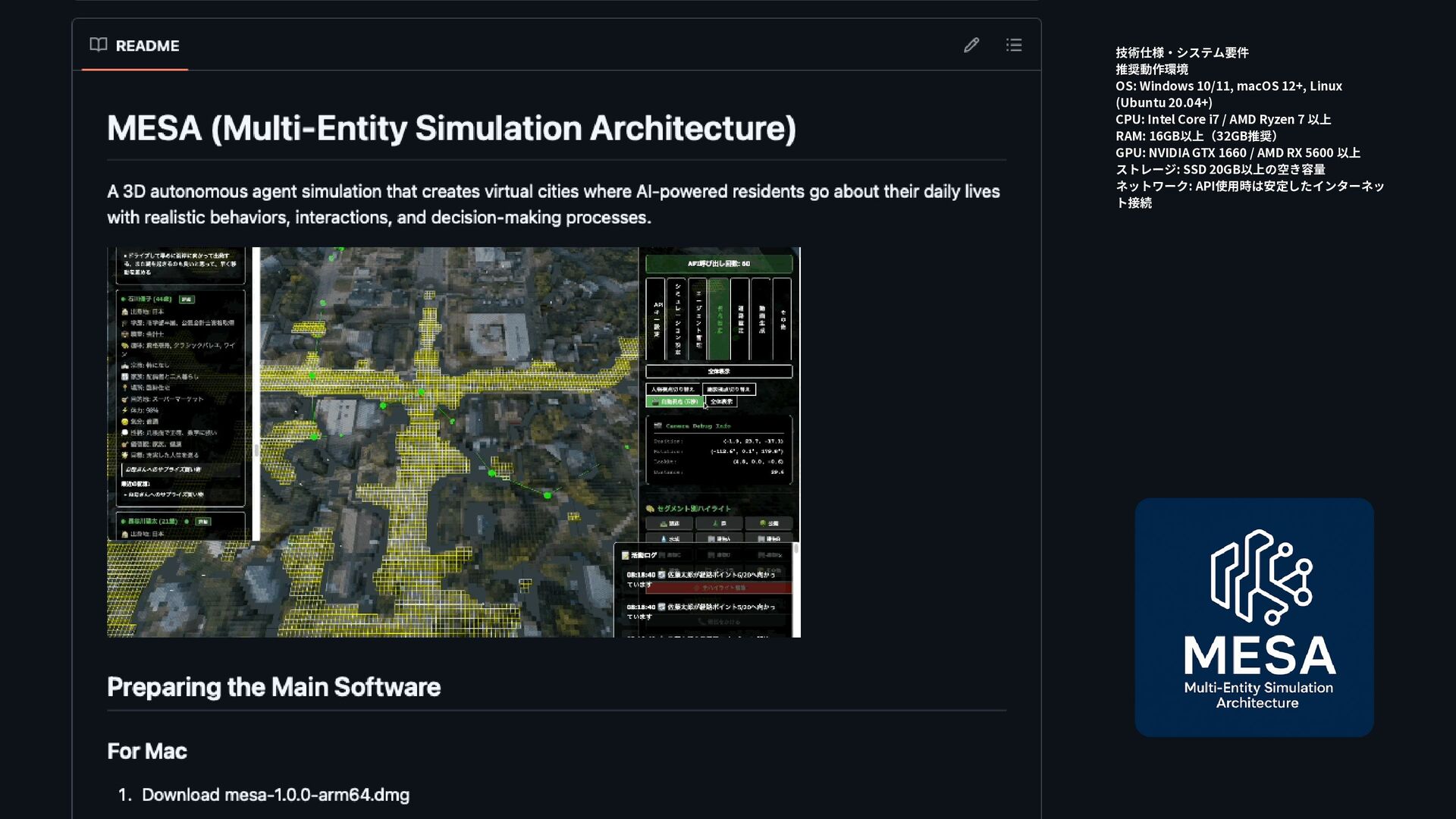Click the edit README pencil icon
The height and width of the screenshot is (819, 1456).
[971, 45]
